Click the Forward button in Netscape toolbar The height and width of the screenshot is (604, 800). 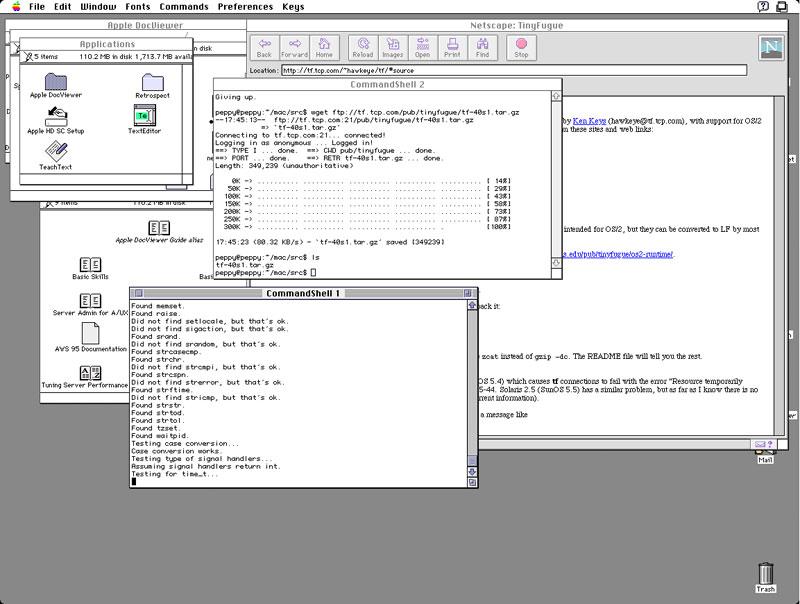pos(294,47)
